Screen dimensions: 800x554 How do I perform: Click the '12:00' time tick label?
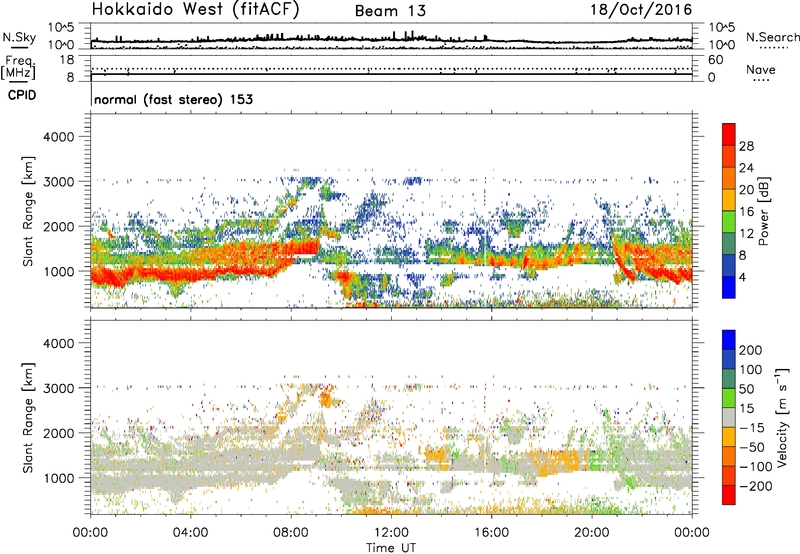(391, 533)
